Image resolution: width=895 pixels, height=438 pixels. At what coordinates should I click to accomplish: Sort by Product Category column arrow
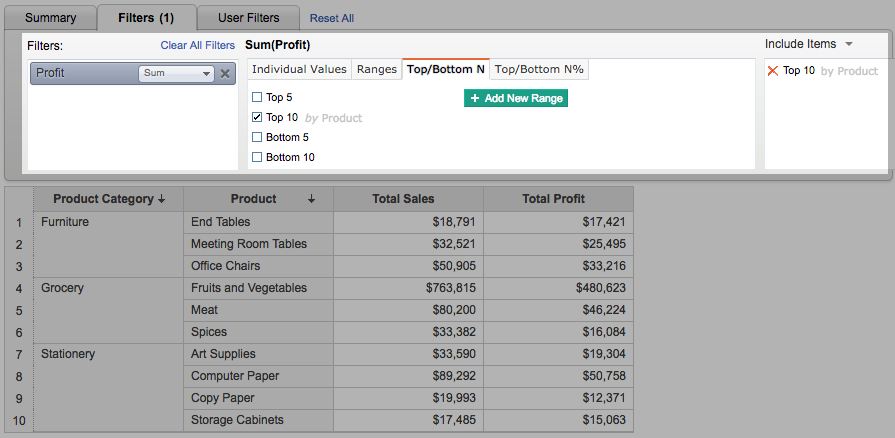pos(162,199)
